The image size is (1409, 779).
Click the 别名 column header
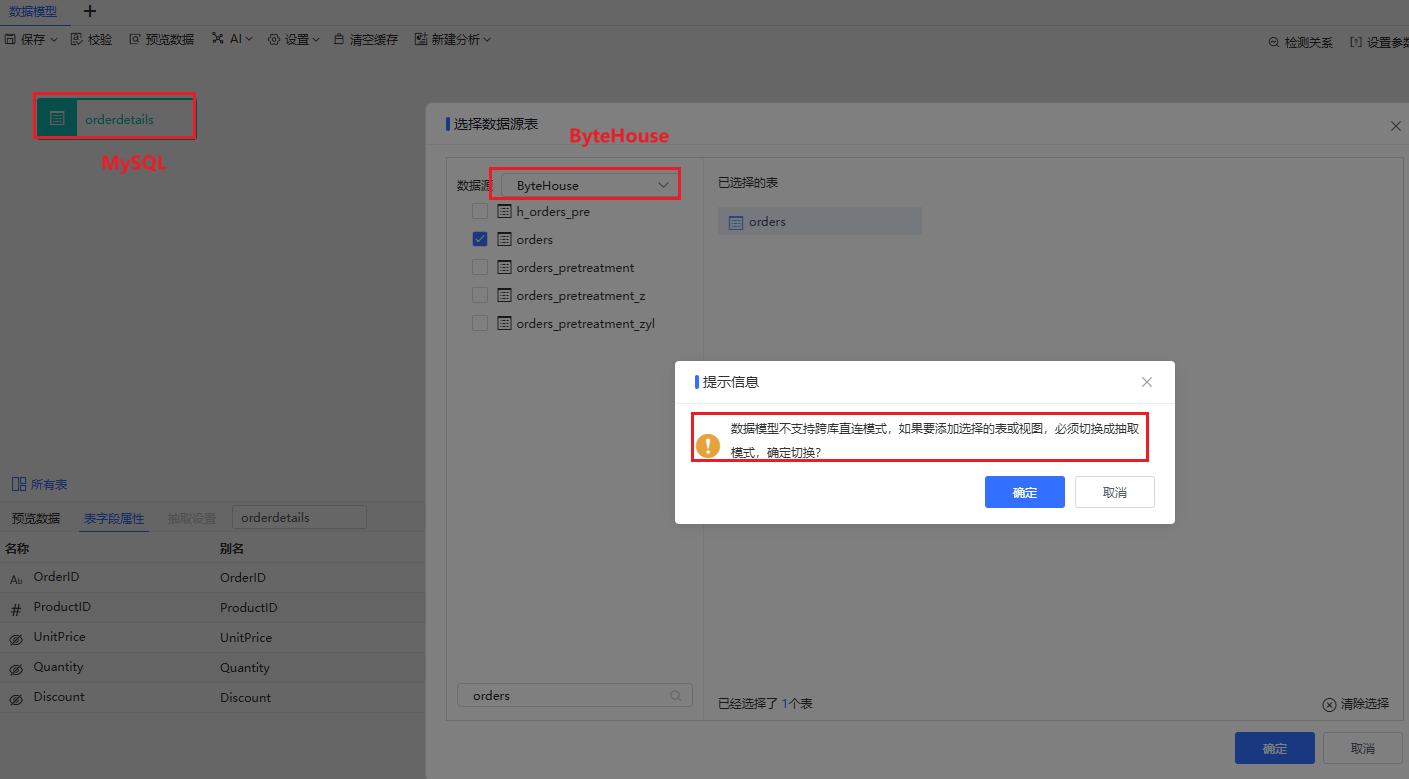coord(232,548)
